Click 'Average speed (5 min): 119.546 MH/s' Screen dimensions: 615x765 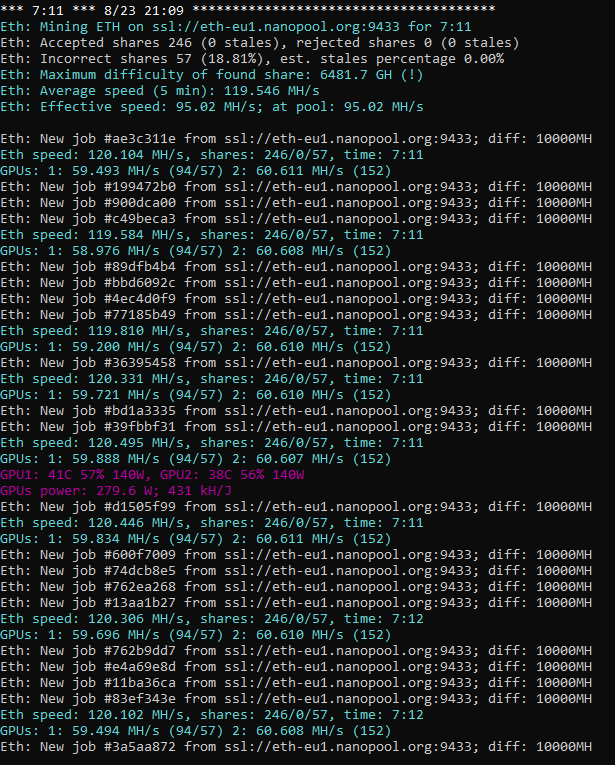click(x=160, y=91)
